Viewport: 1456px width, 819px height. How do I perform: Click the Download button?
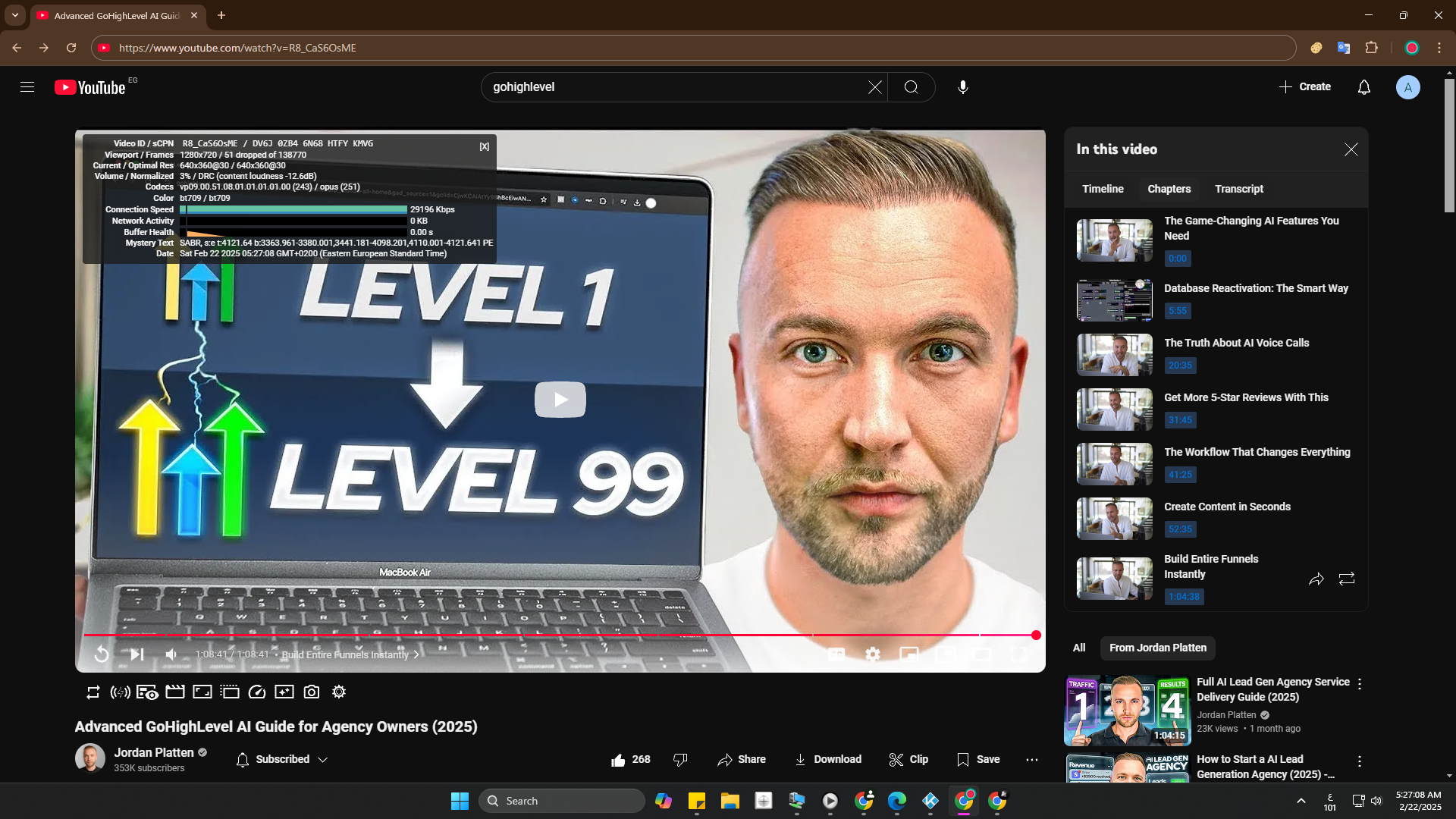click(828, 759)
